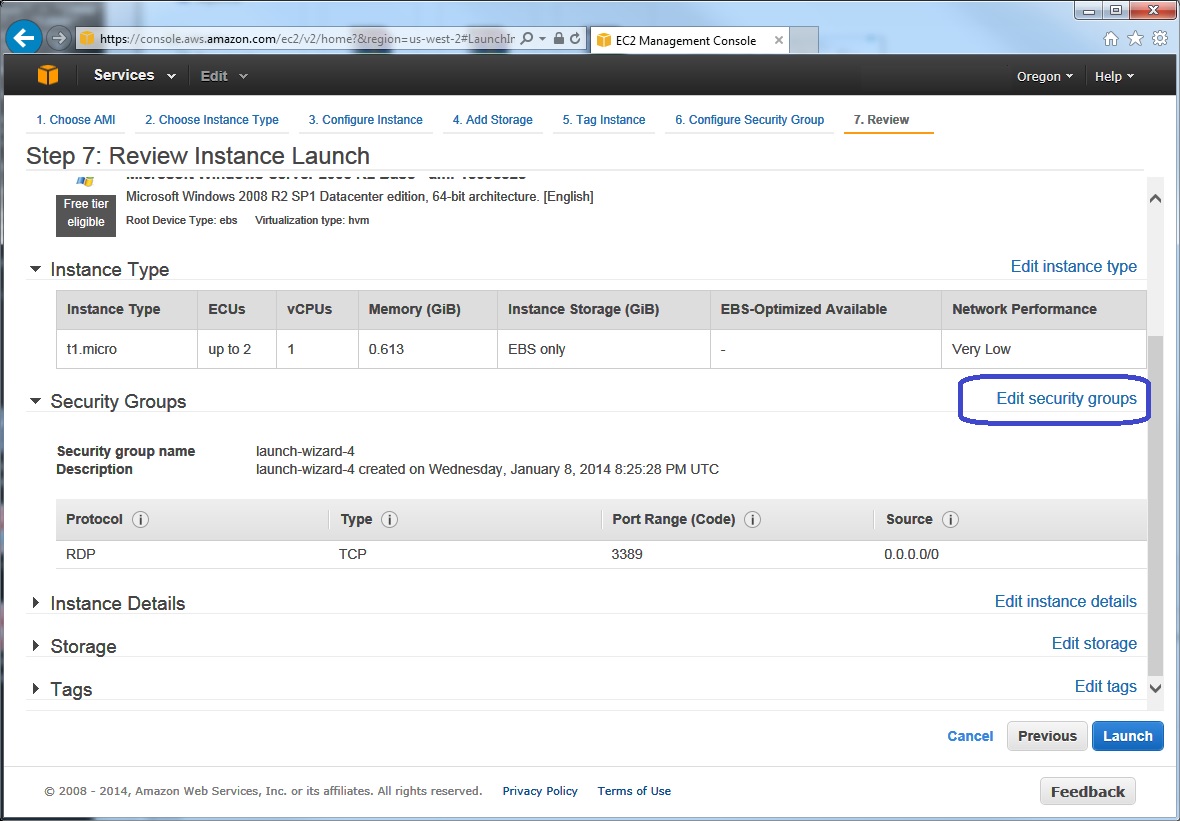Expand the Instance Details section
Viewport: 1180px width, 821px height.
(35, 603)
